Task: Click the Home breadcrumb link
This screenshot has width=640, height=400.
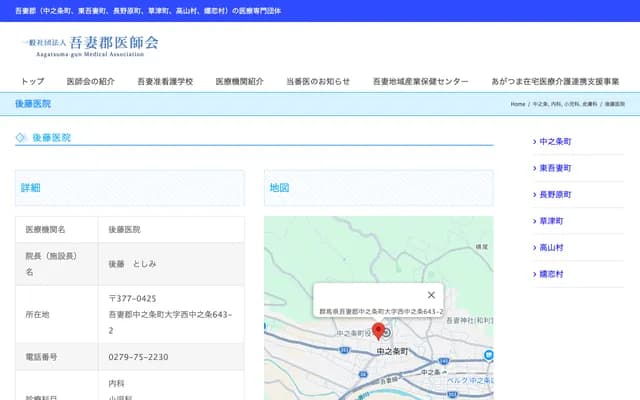Action: click(518, 104)
